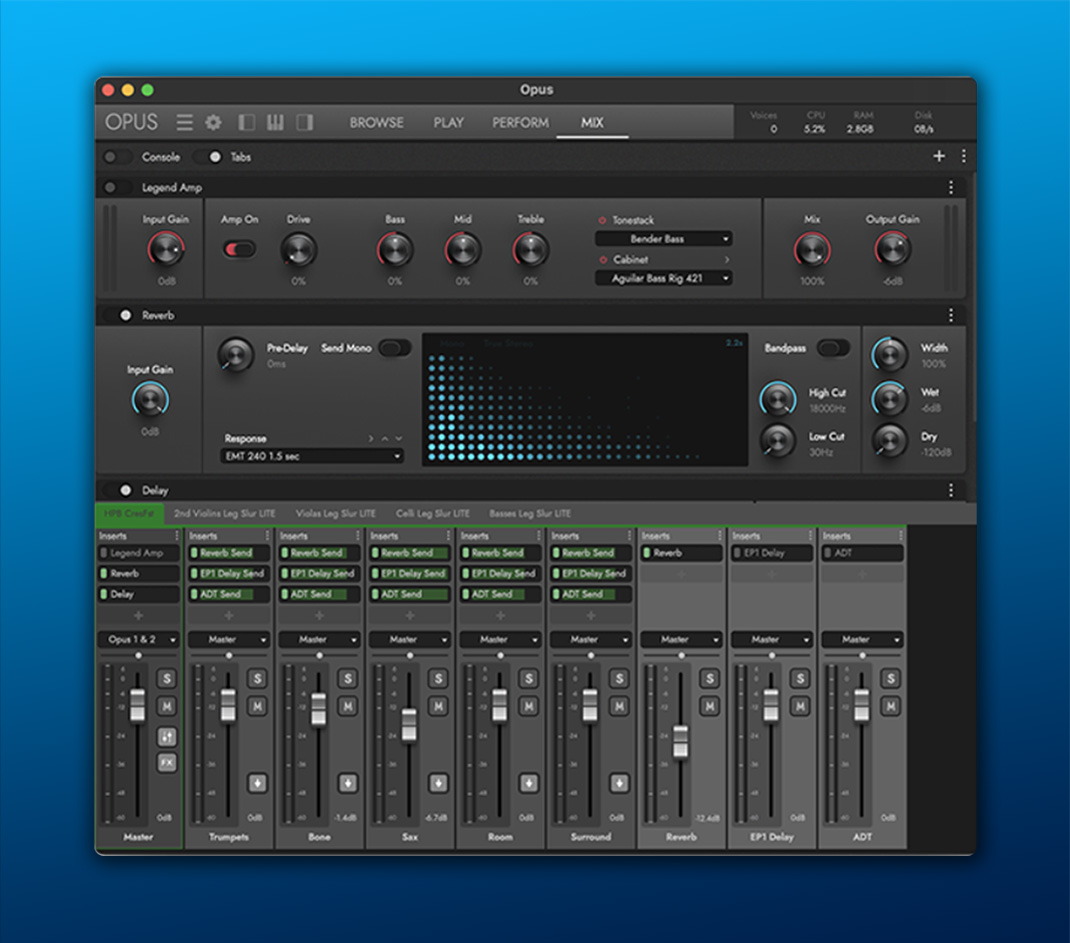Expand the Cabinet chevron arrow
The image size is (1070, 943).
tap(727, 259)
